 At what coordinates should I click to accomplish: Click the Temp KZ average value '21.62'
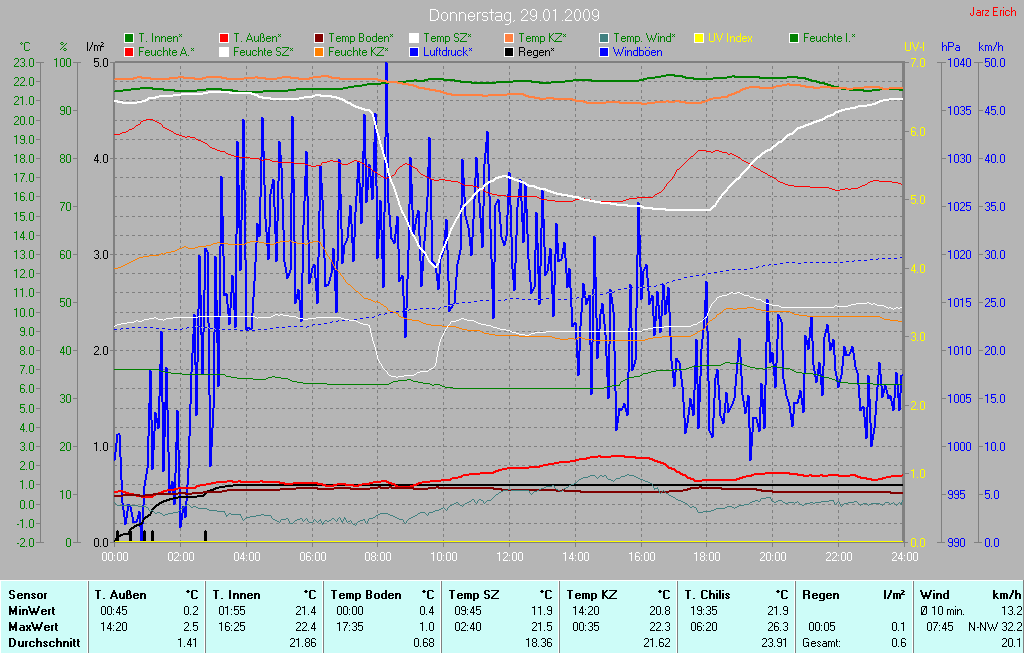(657, 643)
